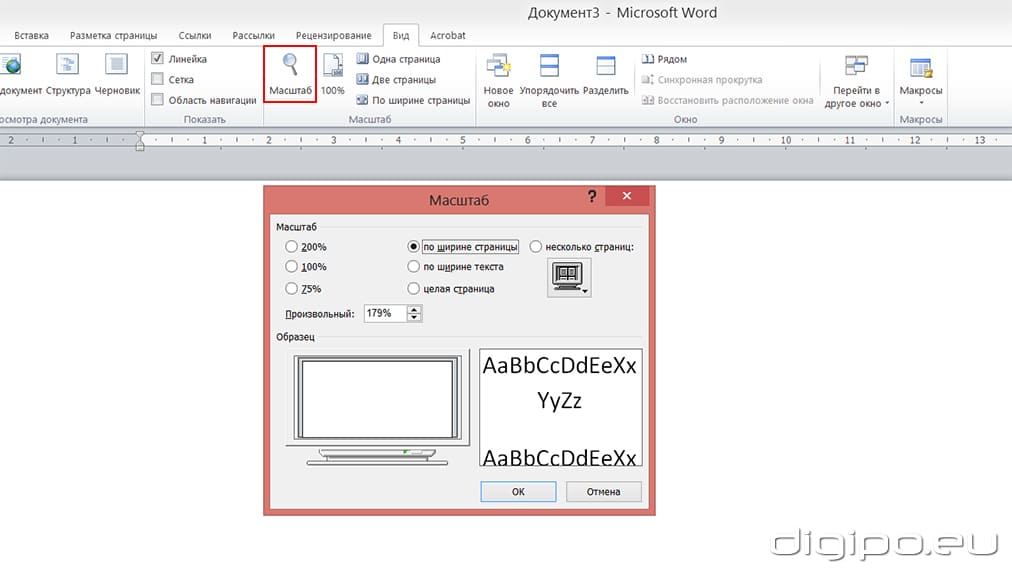Click inside the Произвольный percentage field
Viewport: 1012px width, 577px height.
[x=385, y=314]
